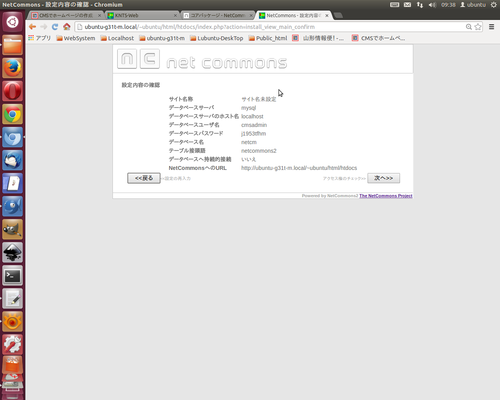Click the <<戻る back button
Image resolution: width=500 pixels, height=400 pixels.
click(144, 178)
